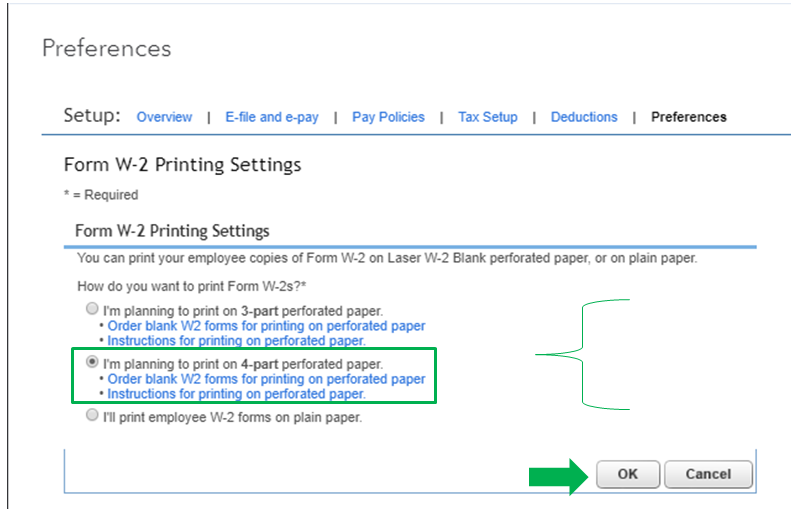The height and width of the screenshot is (509, 791).
Task: Click the Cancel button
Action: pyautogui.click(x=708, y=474)
